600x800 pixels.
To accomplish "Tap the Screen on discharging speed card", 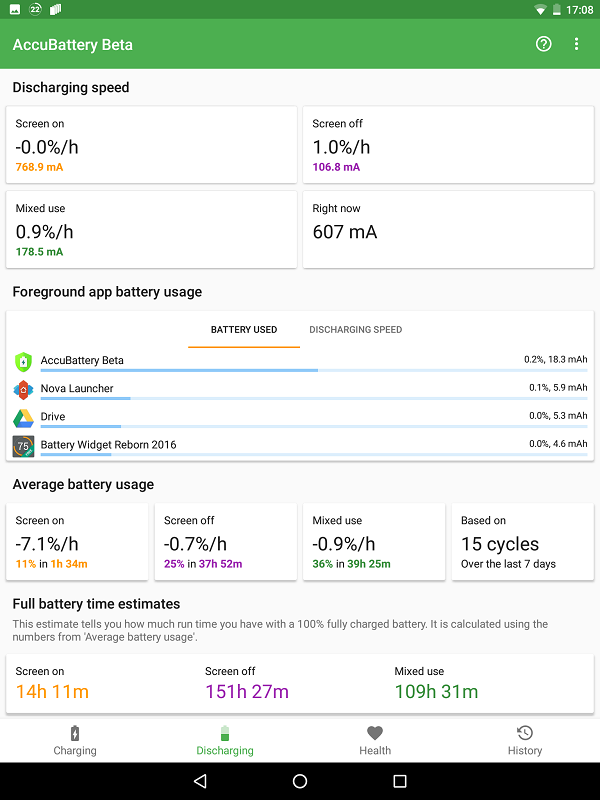I will pos(152,144).
